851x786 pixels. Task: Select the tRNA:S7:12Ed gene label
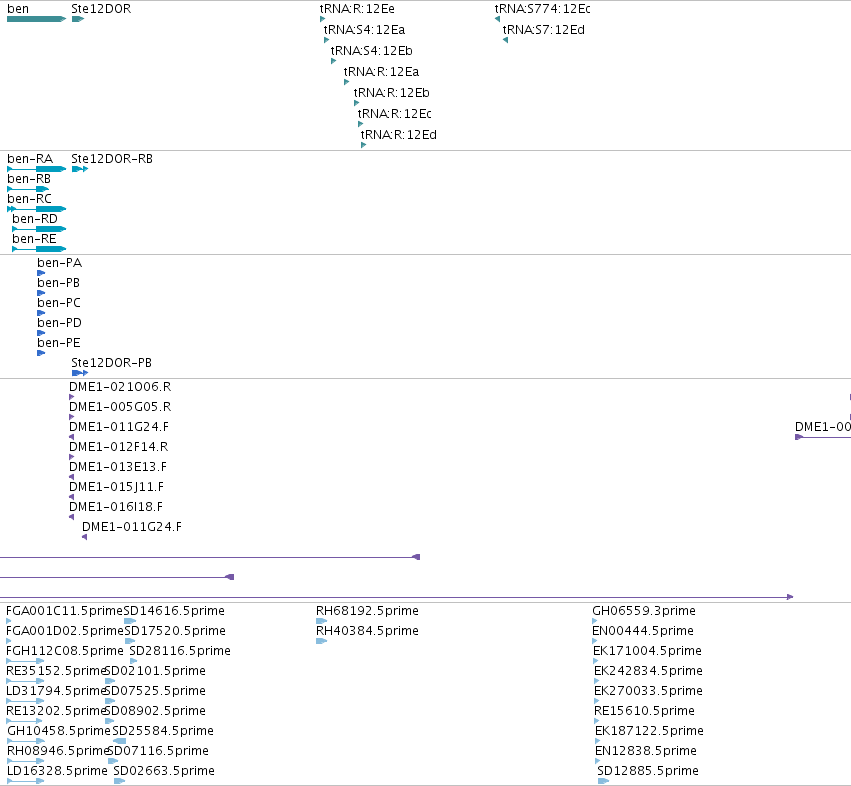[x=544, y=30]
